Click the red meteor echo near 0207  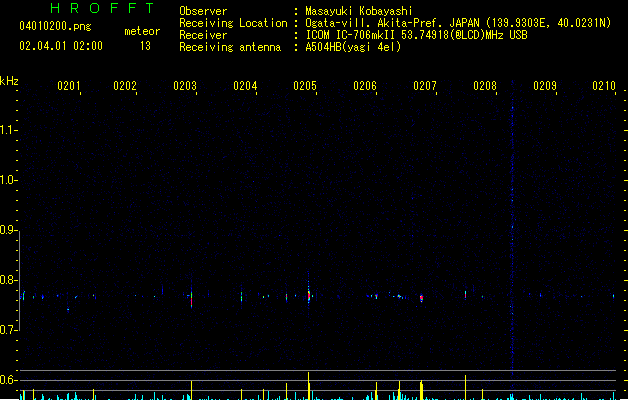421,298
